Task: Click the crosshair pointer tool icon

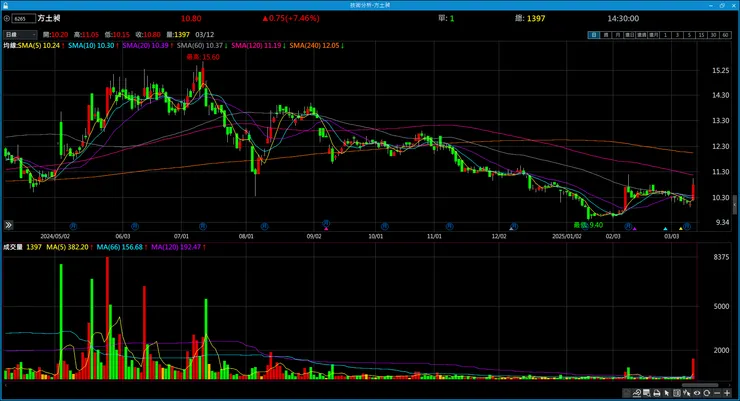Action: coord(687,393)
